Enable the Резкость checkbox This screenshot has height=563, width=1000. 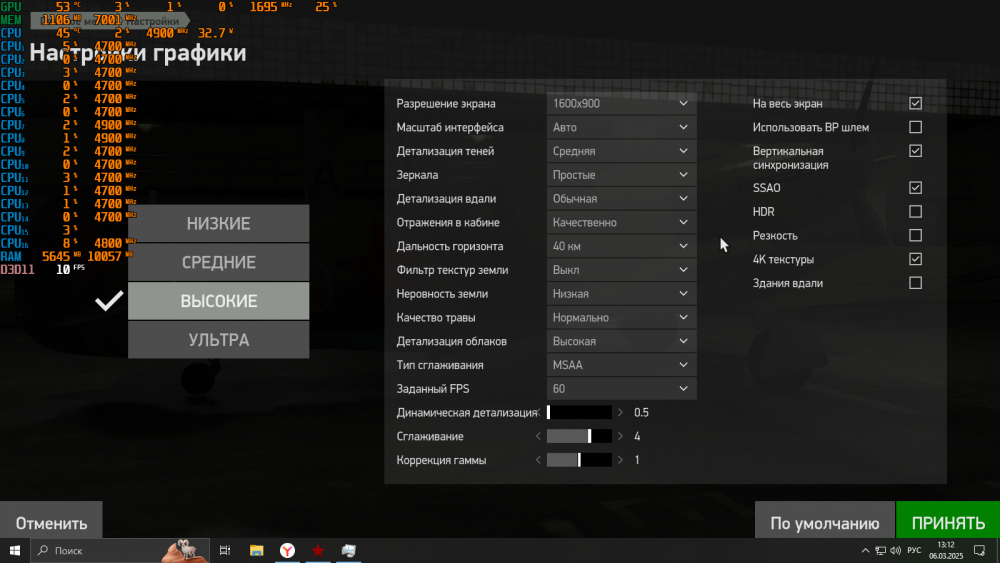915,235
